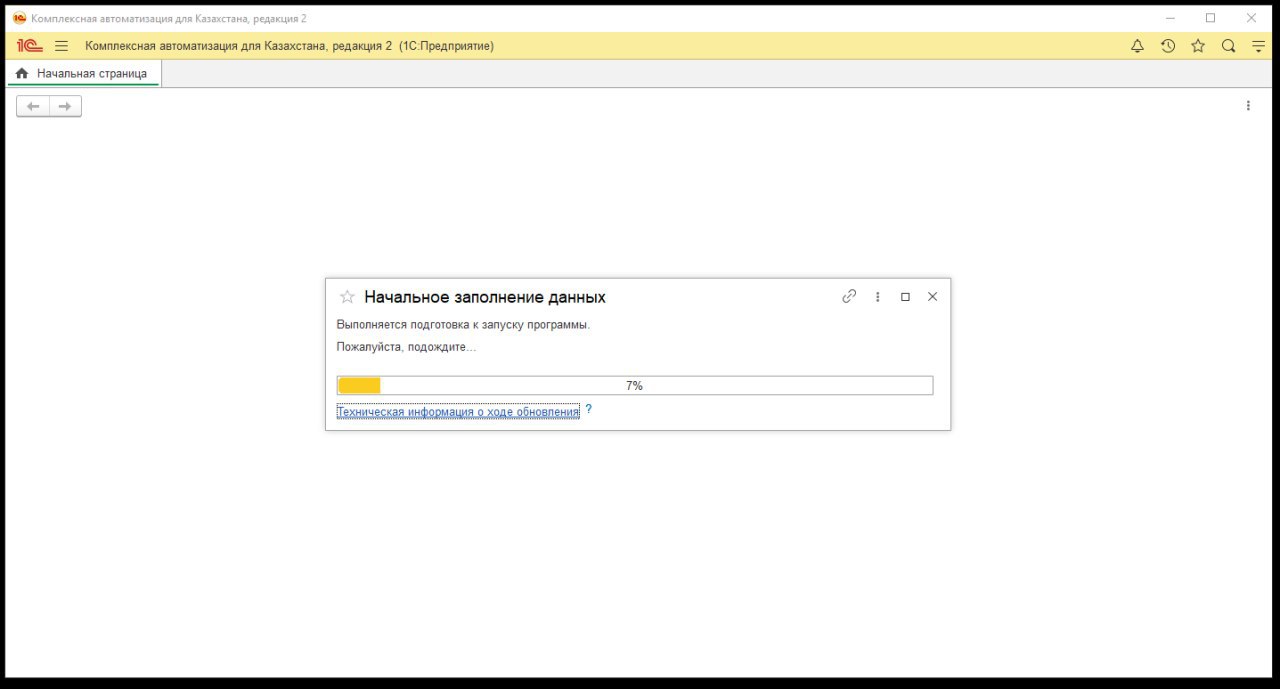Open the history clock icon
Screen dimensions: 1280x689
pos(1168,46)
